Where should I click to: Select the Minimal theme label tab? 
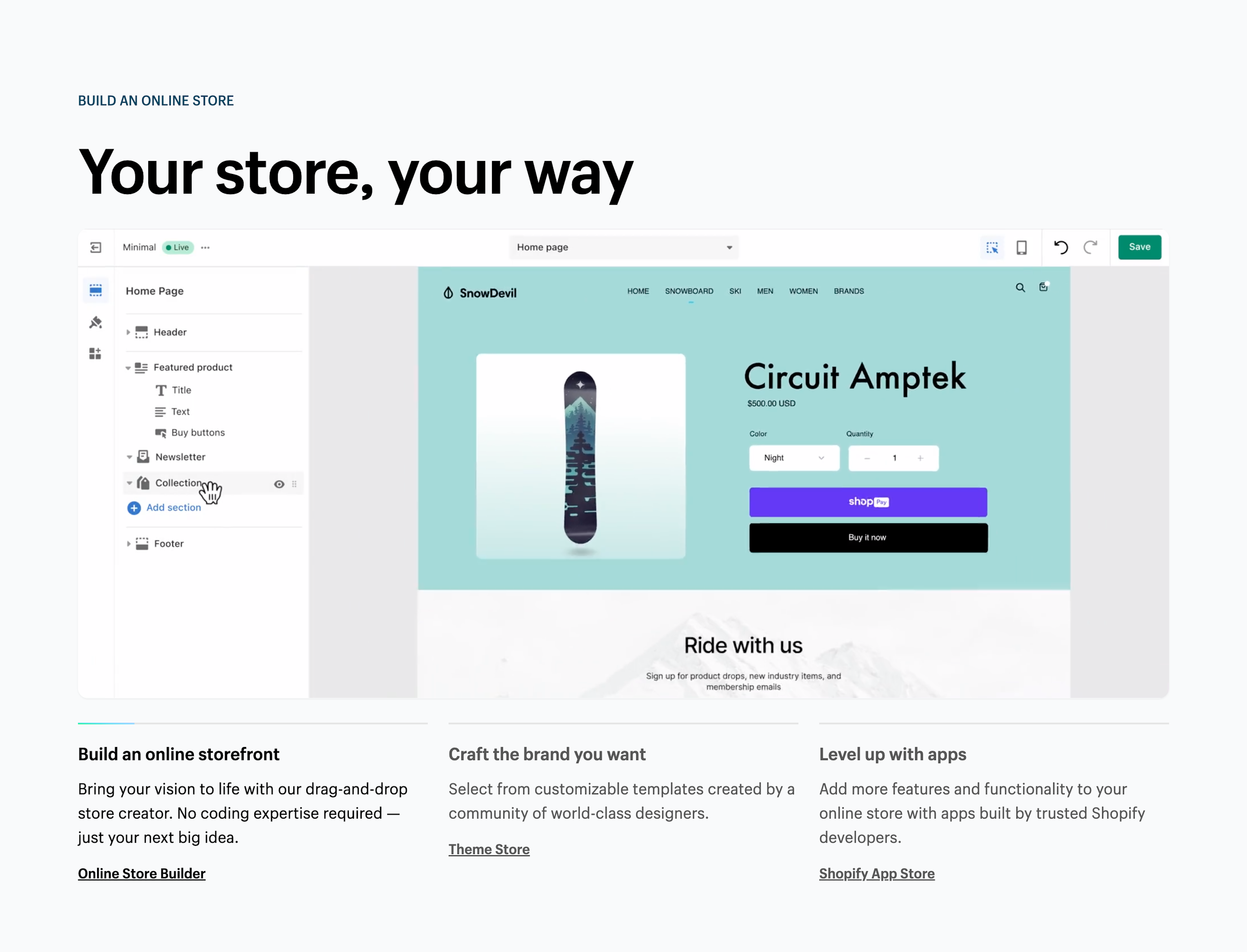click(138, 247)
